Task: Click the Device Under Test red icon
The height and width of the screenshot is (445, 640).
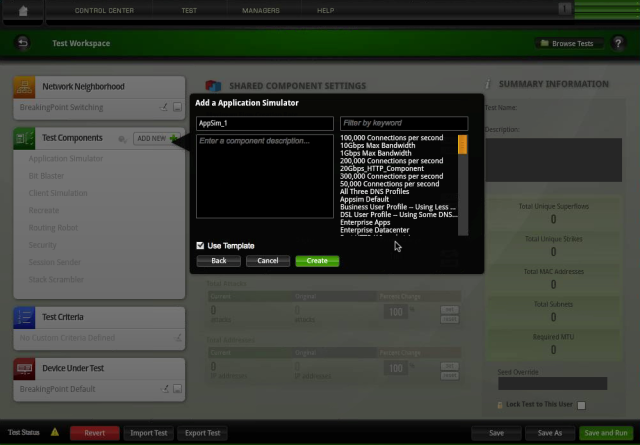Action: (24, 369)
